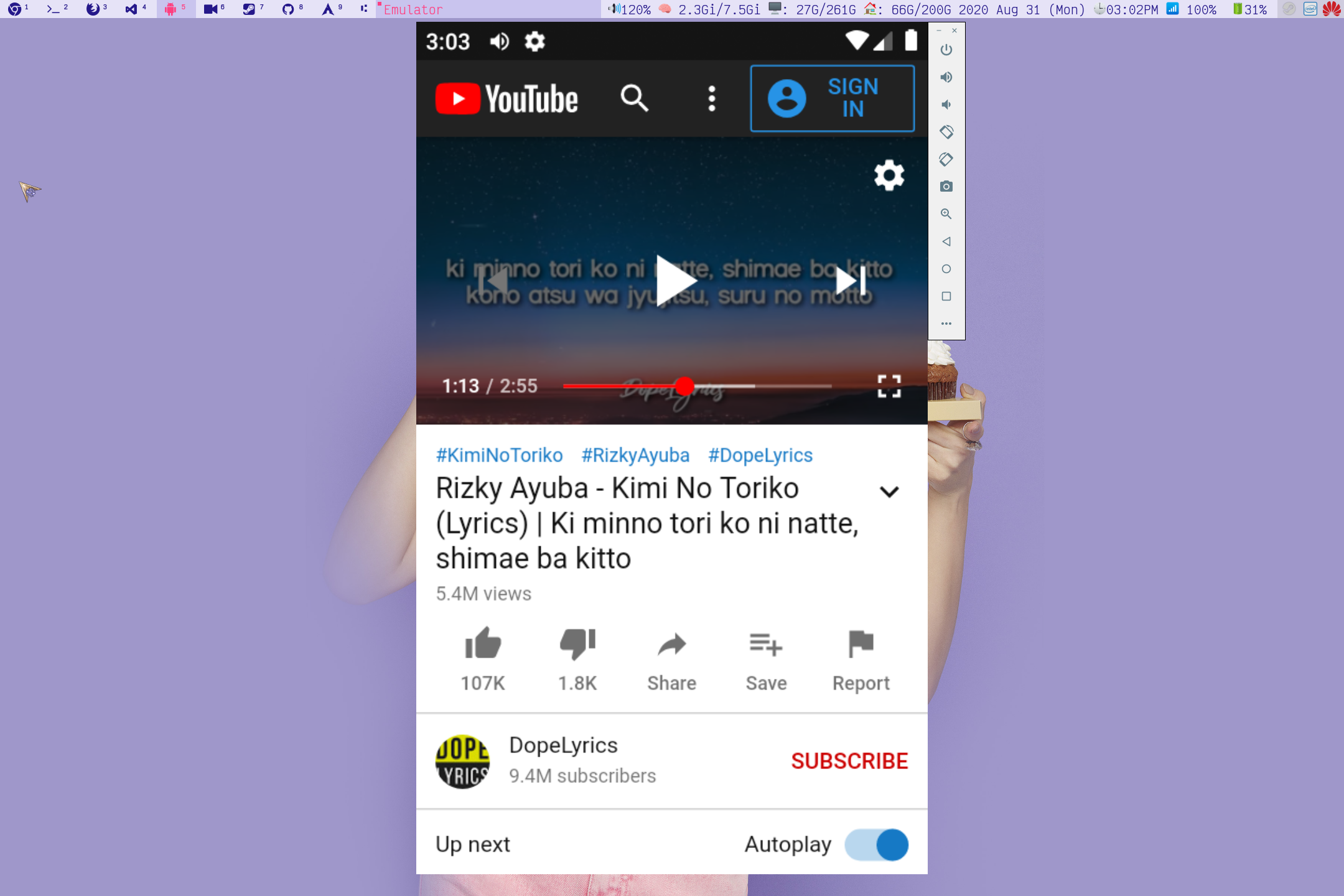Click the emulator power button
Image resolution: width=1344 pixels, height=896 pixels.
click(x=946, y=50)
